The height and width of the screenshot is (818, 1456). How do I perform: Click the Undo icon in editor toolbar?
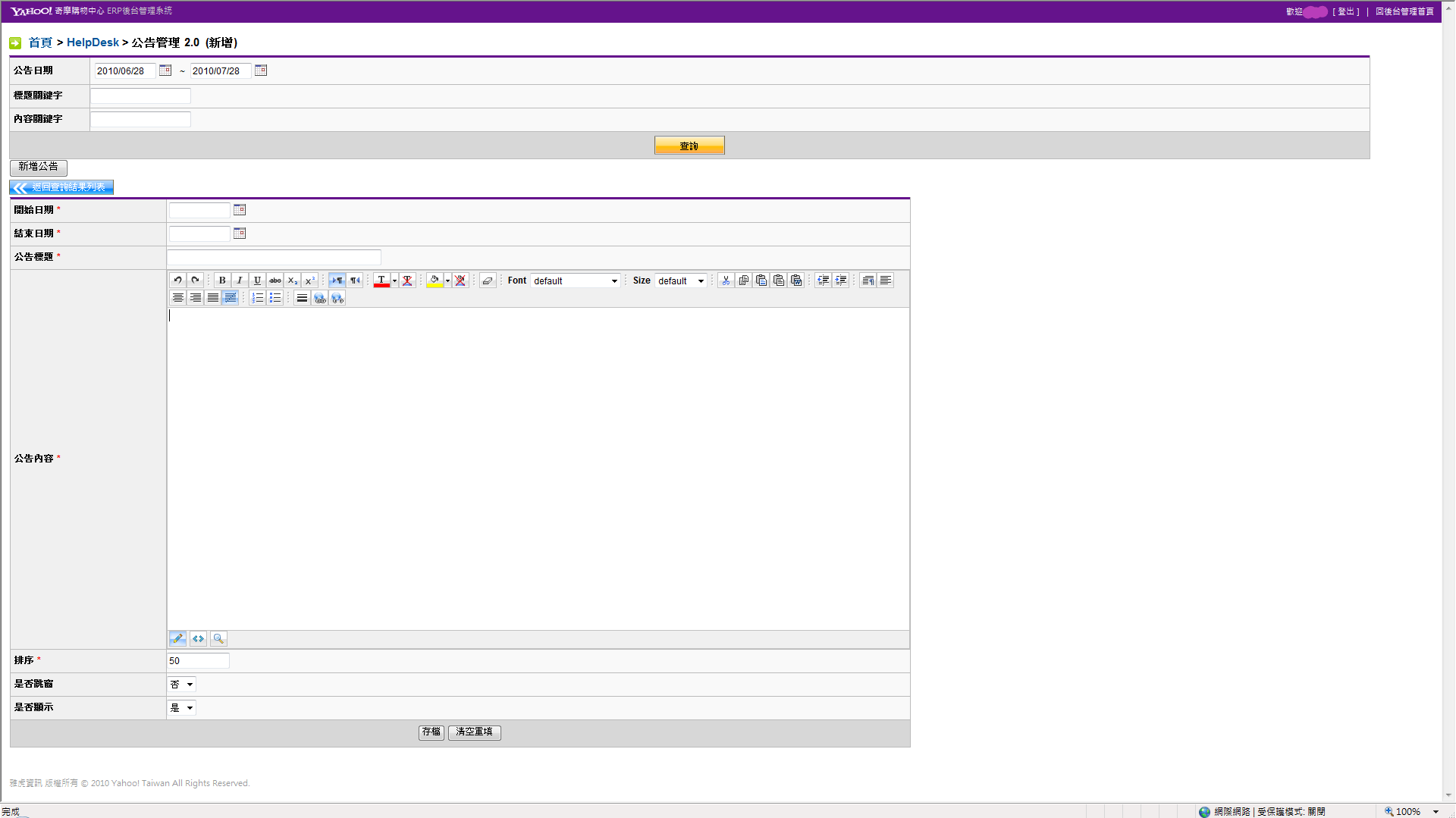(177, 281)
